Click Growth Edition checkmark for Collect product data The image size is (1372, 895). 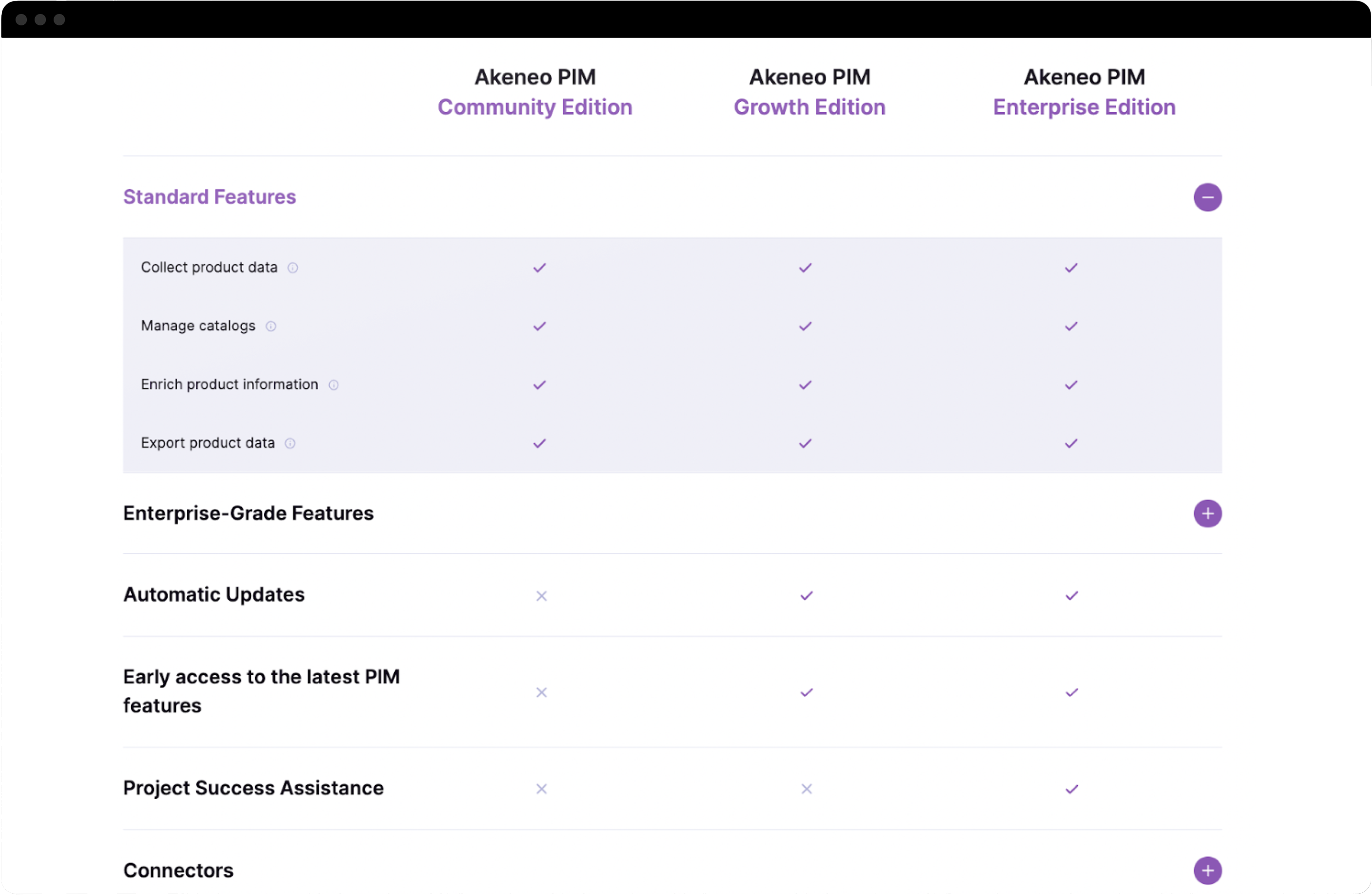tap(805, 268)
